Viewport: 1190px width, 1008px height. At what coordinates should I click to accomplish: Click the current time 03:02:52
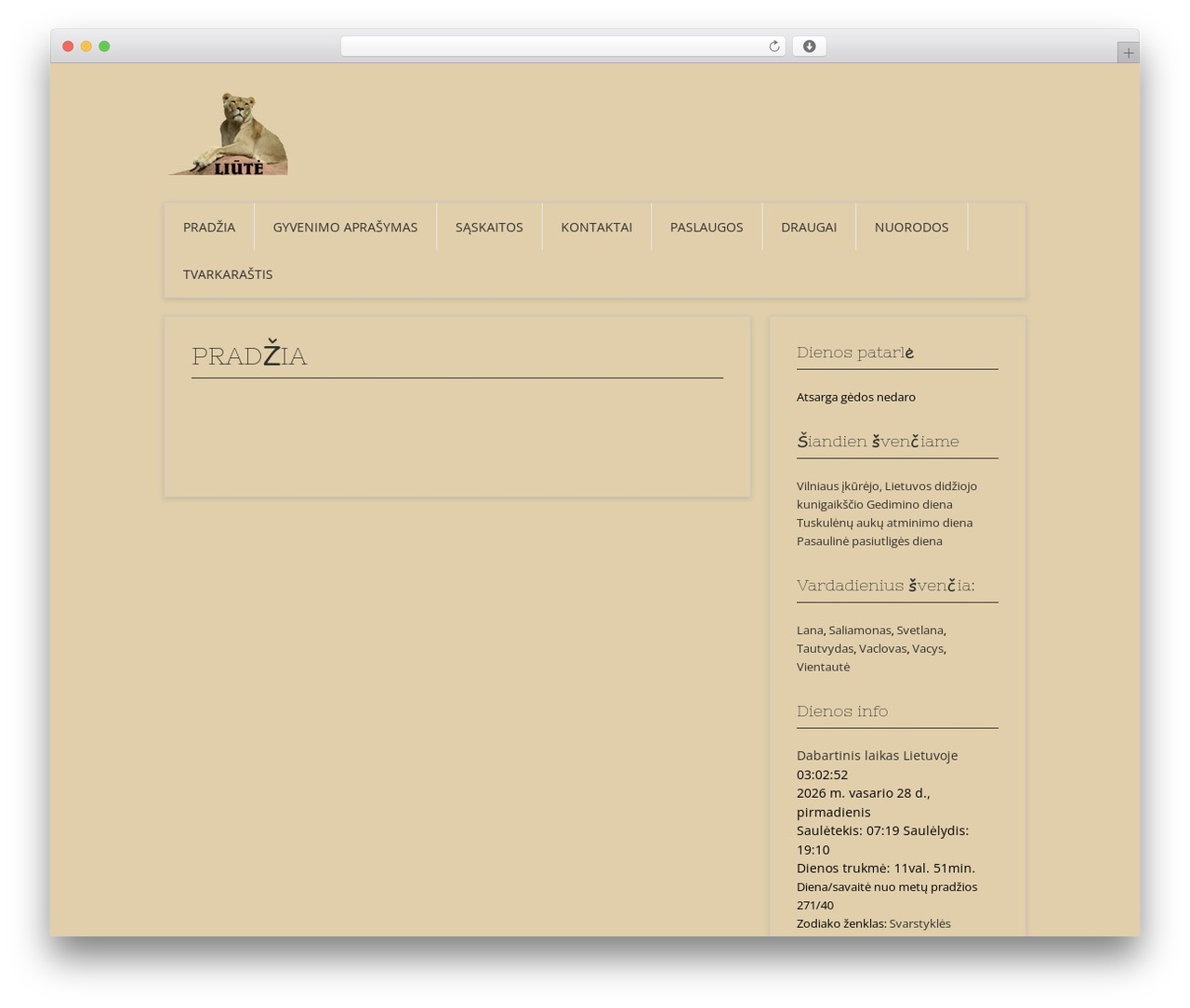point(822,775)
